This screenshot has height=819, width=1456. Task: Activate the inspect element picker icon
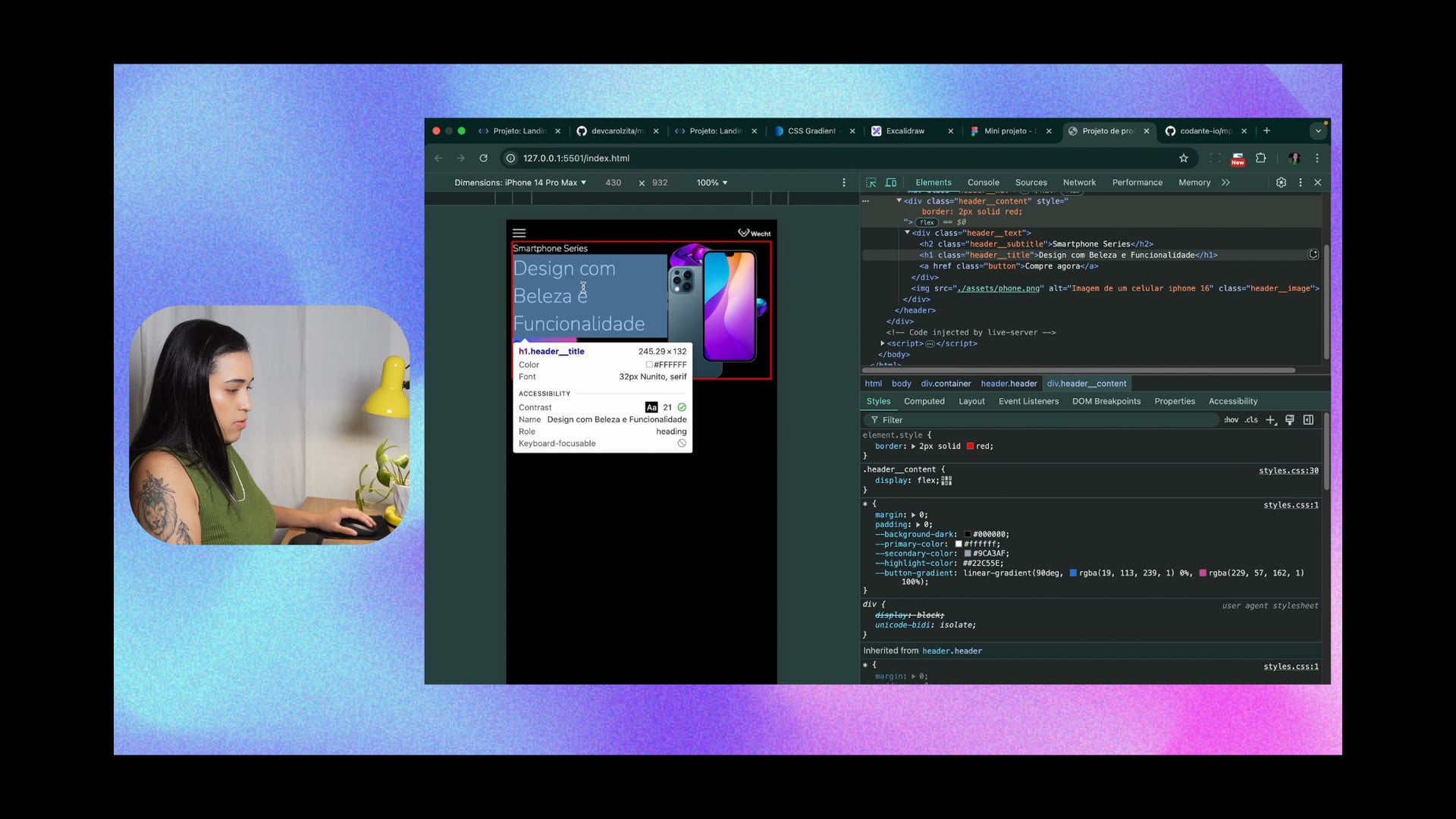[871, 183]
